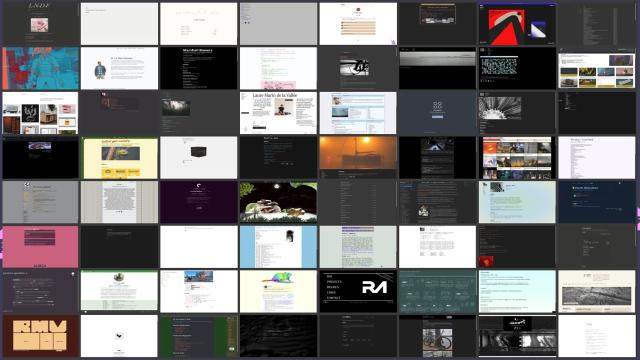Open the white page with orange horizontal bars
This screenshot has width=640, height=360.
coord(358,24)
